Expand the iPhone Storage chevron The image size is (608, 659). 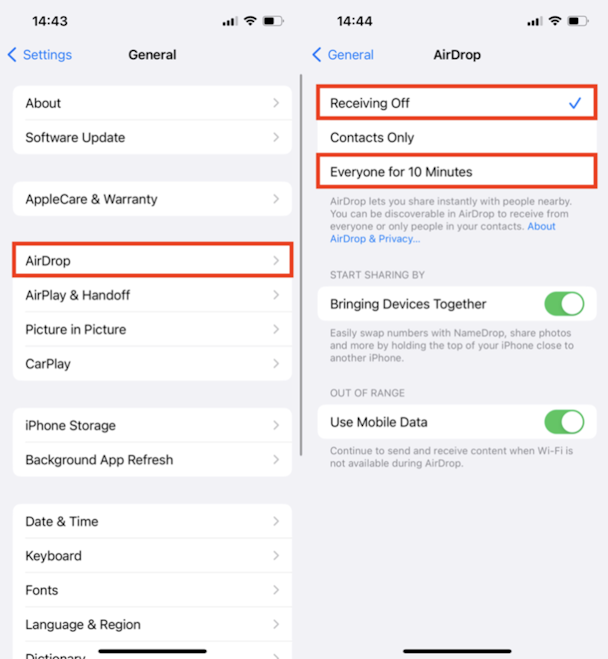276,425
